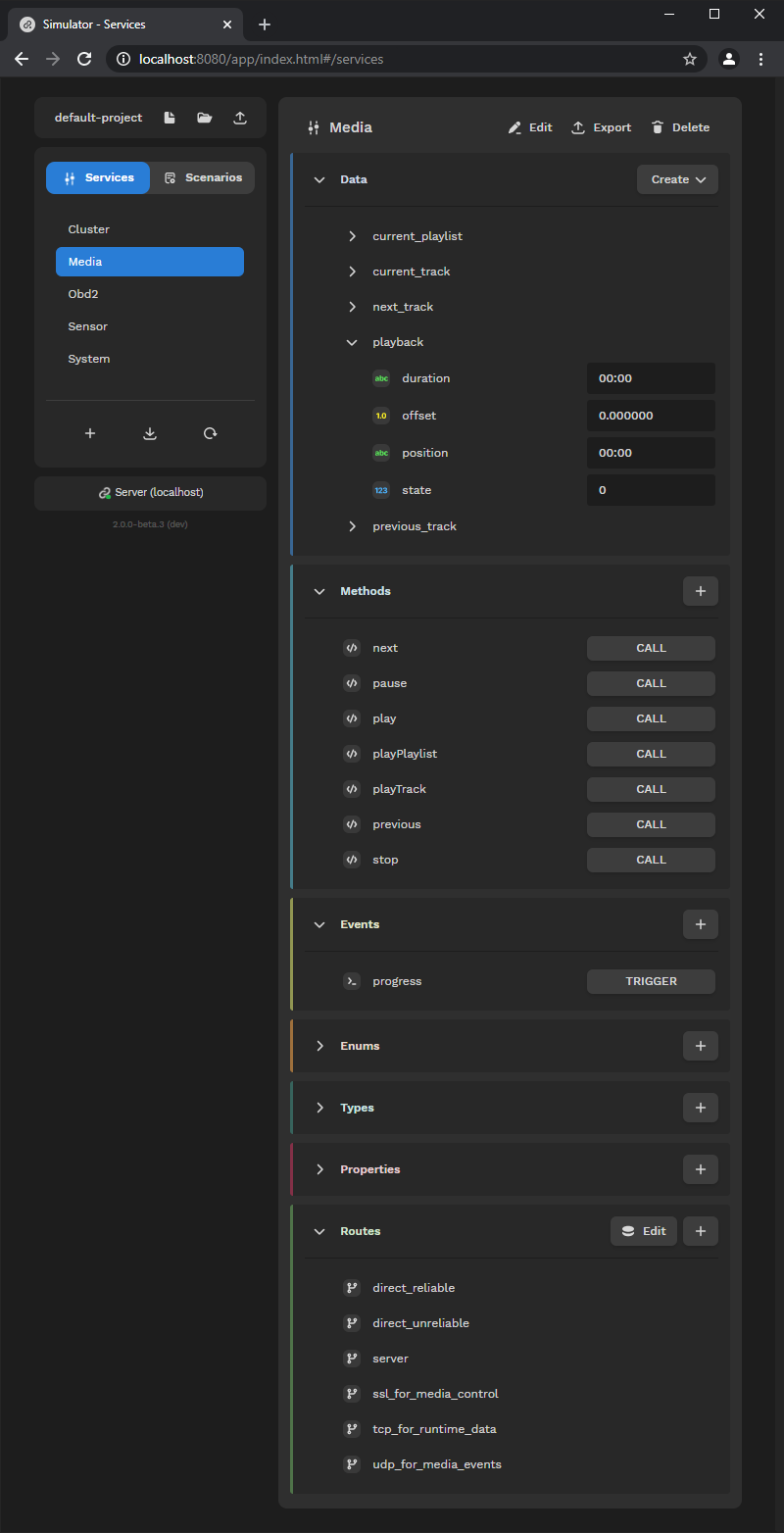Collapse the Methods section
Screen dimensions: 784x1533
[318, 591]
